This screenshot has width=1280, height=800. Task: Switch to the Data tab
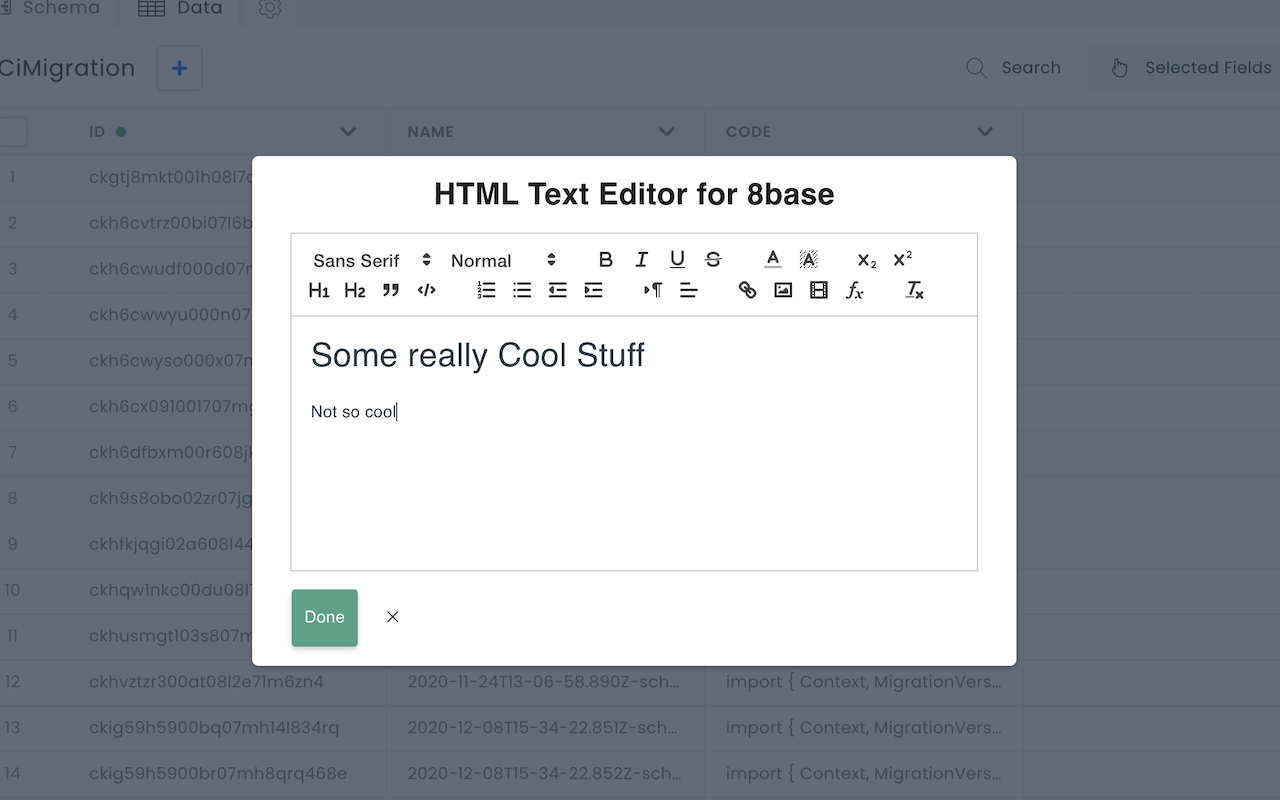coord(180,9)
